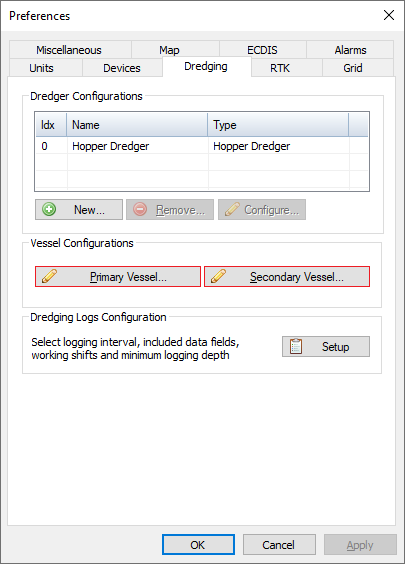Open the RTK tab

coord(280,68)
